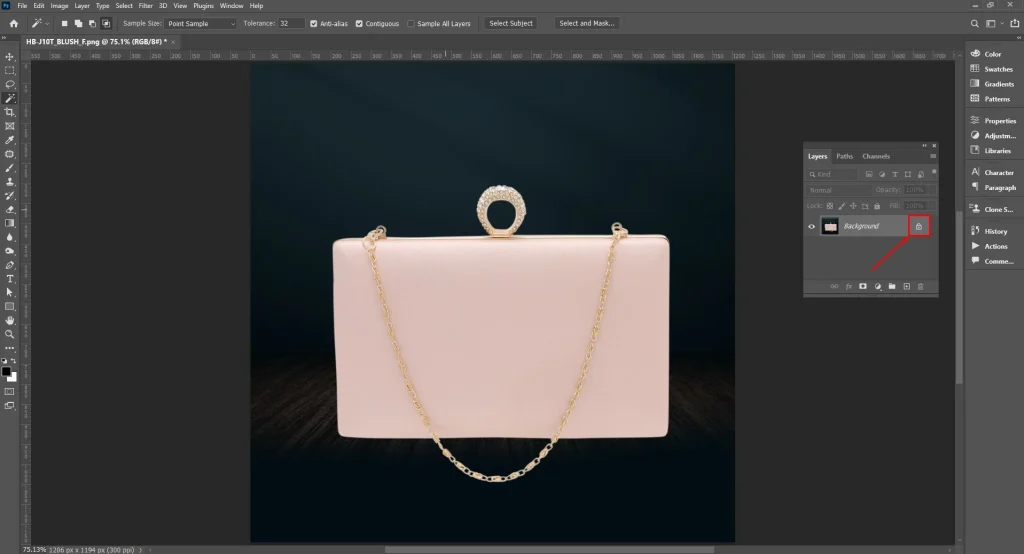Click Select and Mask button
Screen dimensions: 1024x554
[586, 24]
